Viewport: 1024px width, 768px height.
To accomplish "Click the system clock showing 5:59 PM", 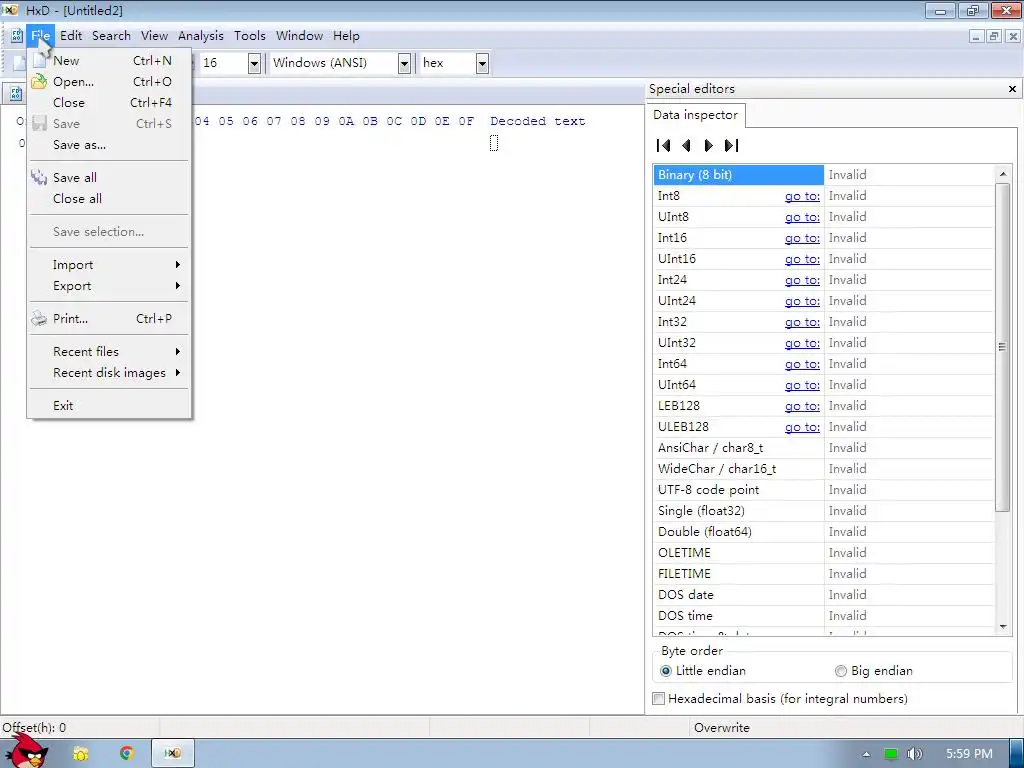I will click(x=969, y=754).
